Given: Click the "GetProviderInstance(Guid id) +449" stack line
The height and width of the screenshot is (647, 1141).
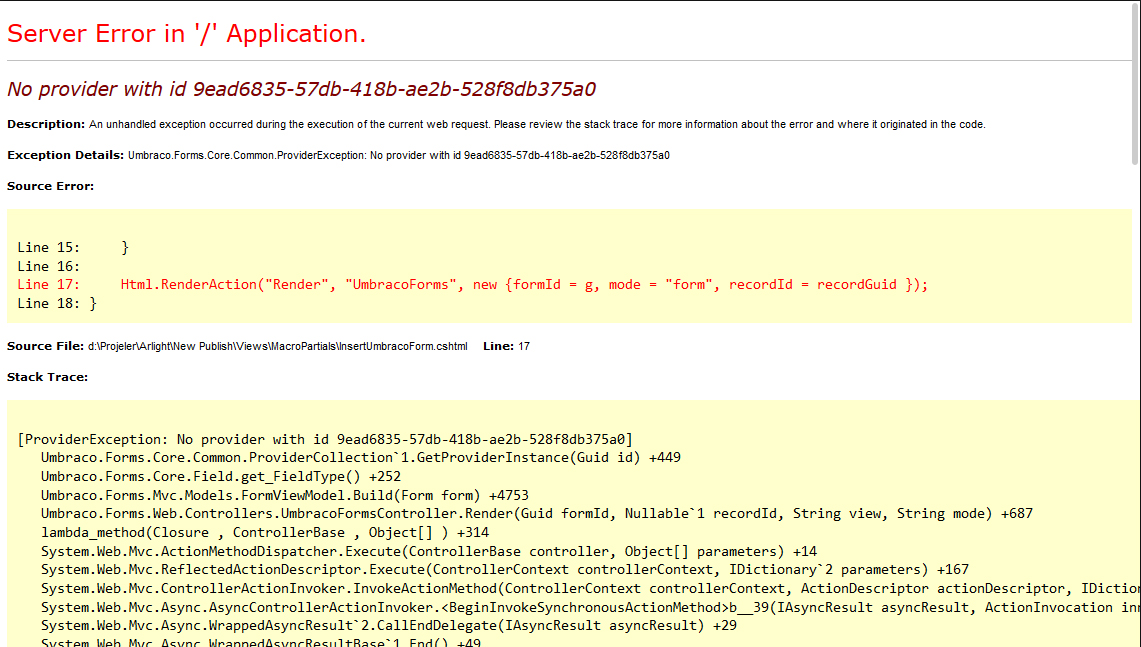Looking at the screenshot, I should click(361, 458).
